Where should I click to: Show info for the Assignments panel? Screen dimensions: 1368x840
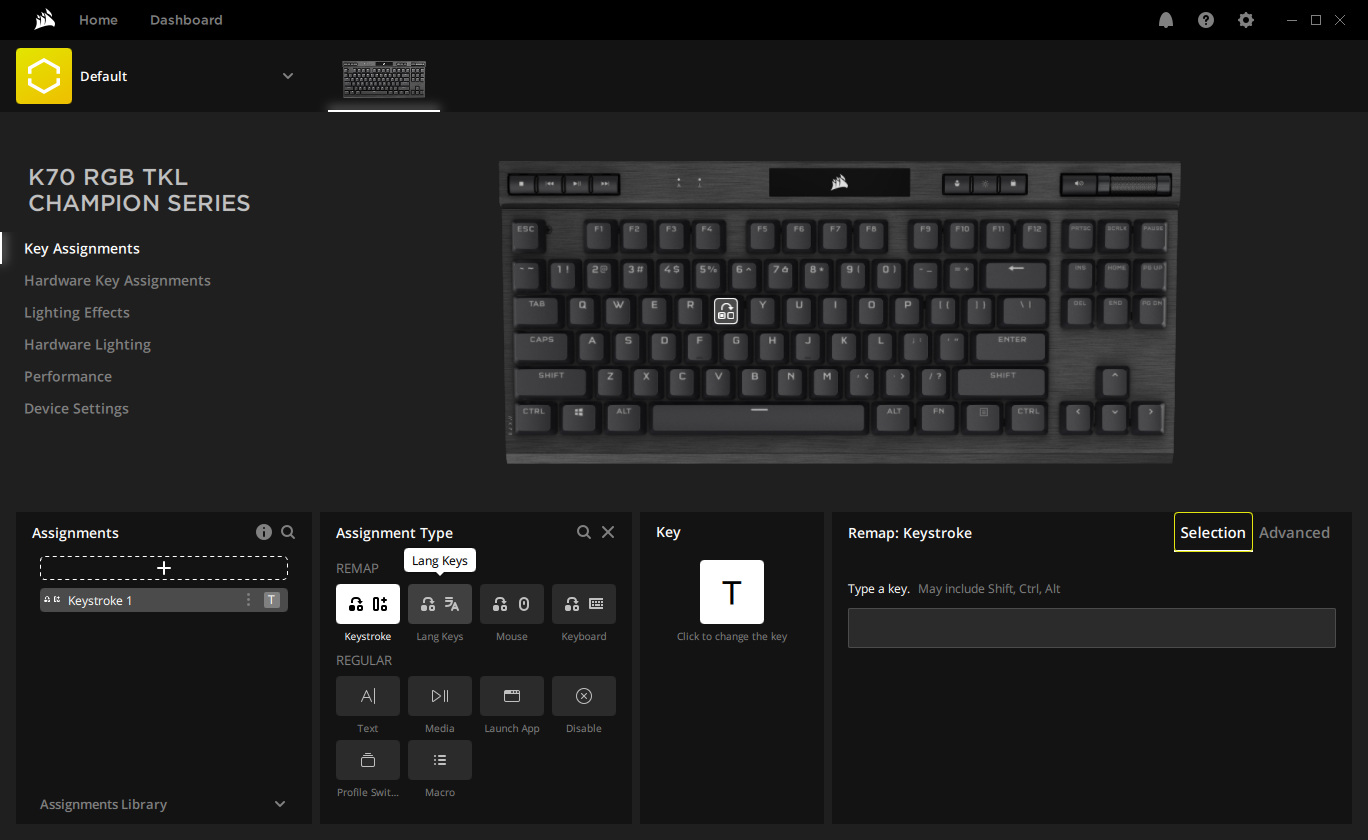click(264, 532)
